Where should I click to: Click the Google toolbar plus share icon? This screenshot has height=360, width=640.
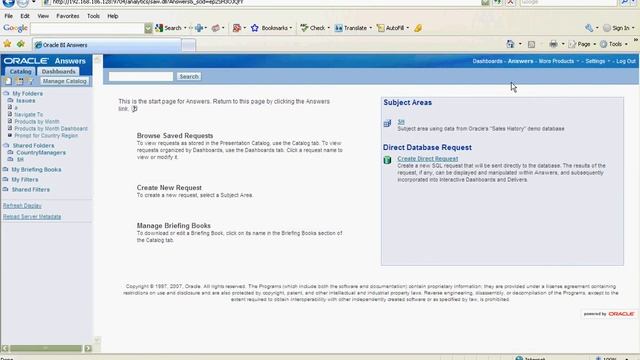[x=199, y=28]
